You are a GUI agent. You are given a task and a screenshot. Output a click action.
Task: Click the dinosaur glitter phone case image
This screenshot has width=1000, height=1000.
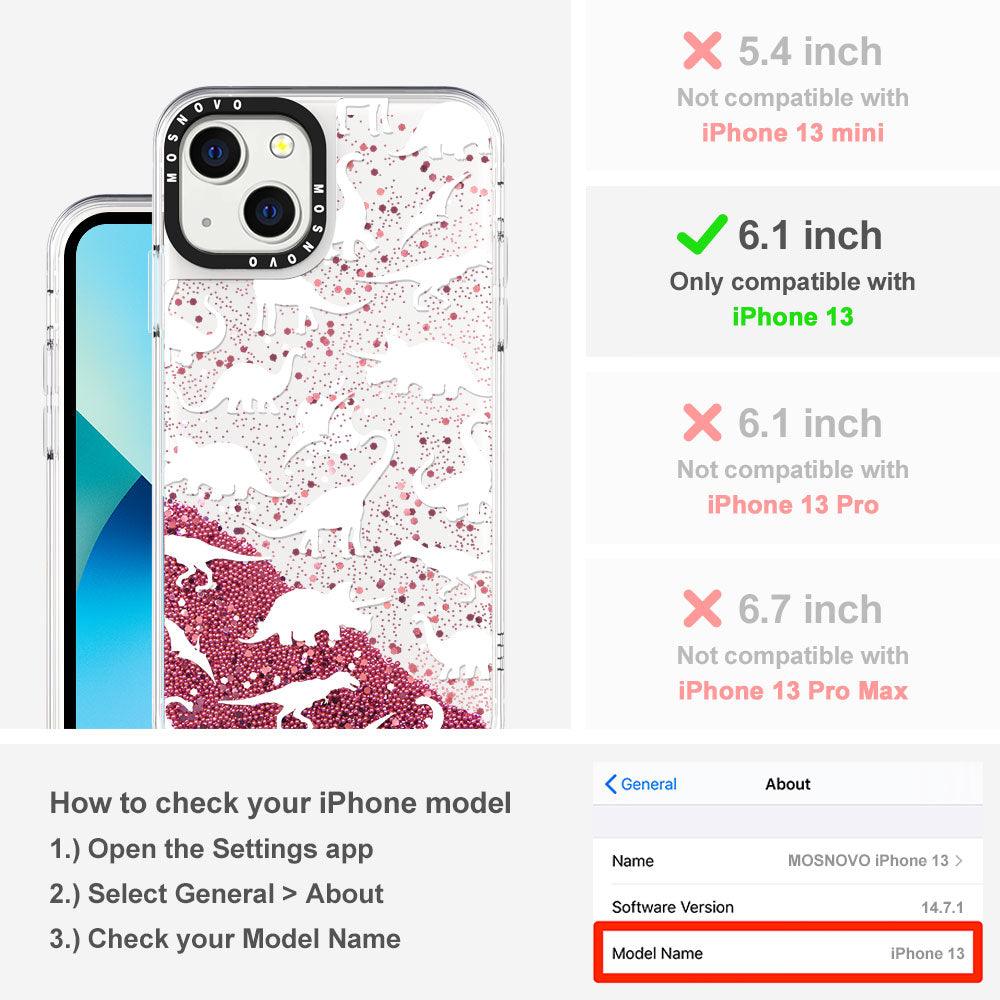pos(276,408)
